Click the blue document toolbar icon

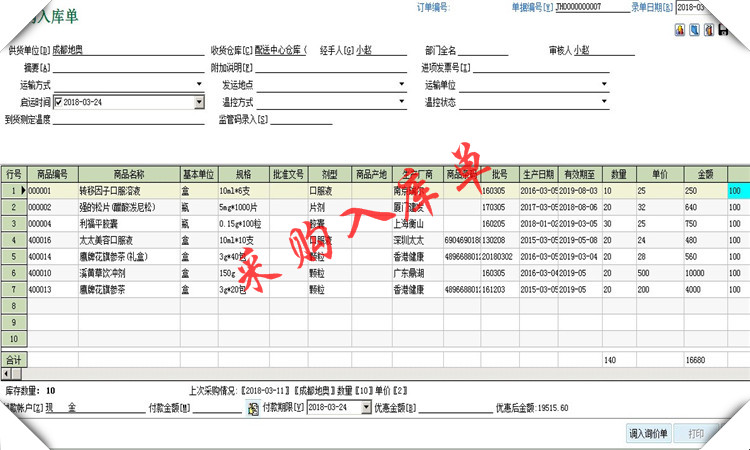(x=692, y=31)
